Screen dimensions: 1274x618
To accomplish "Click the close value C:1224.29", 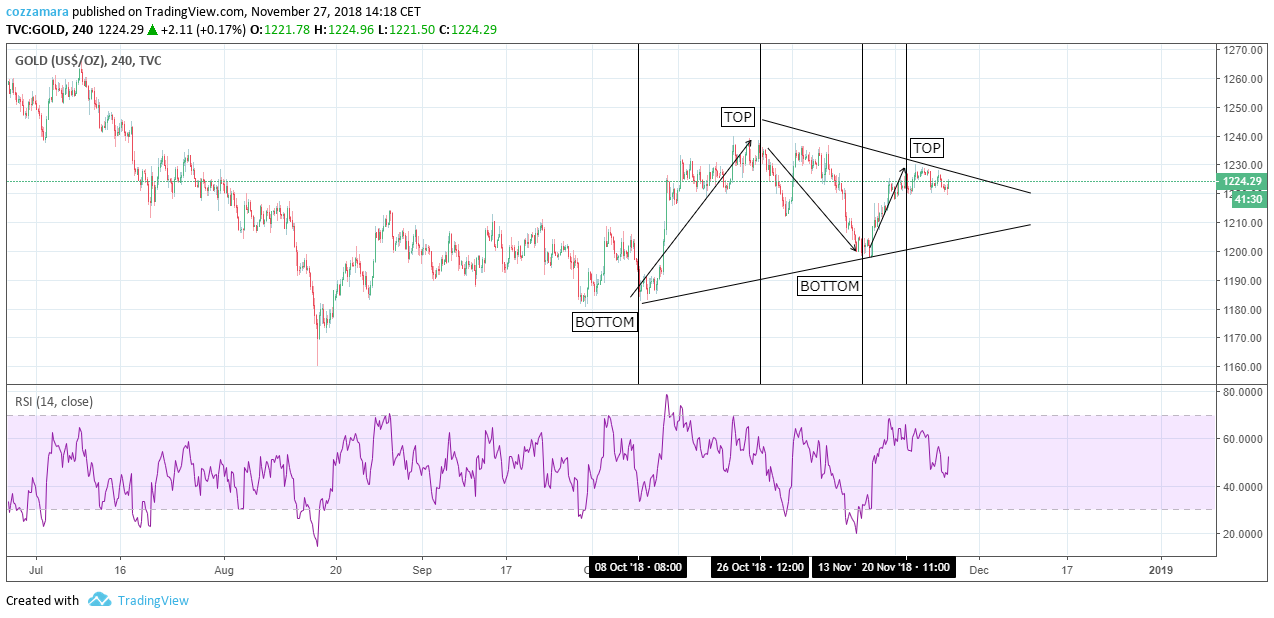I will point(467,30).
